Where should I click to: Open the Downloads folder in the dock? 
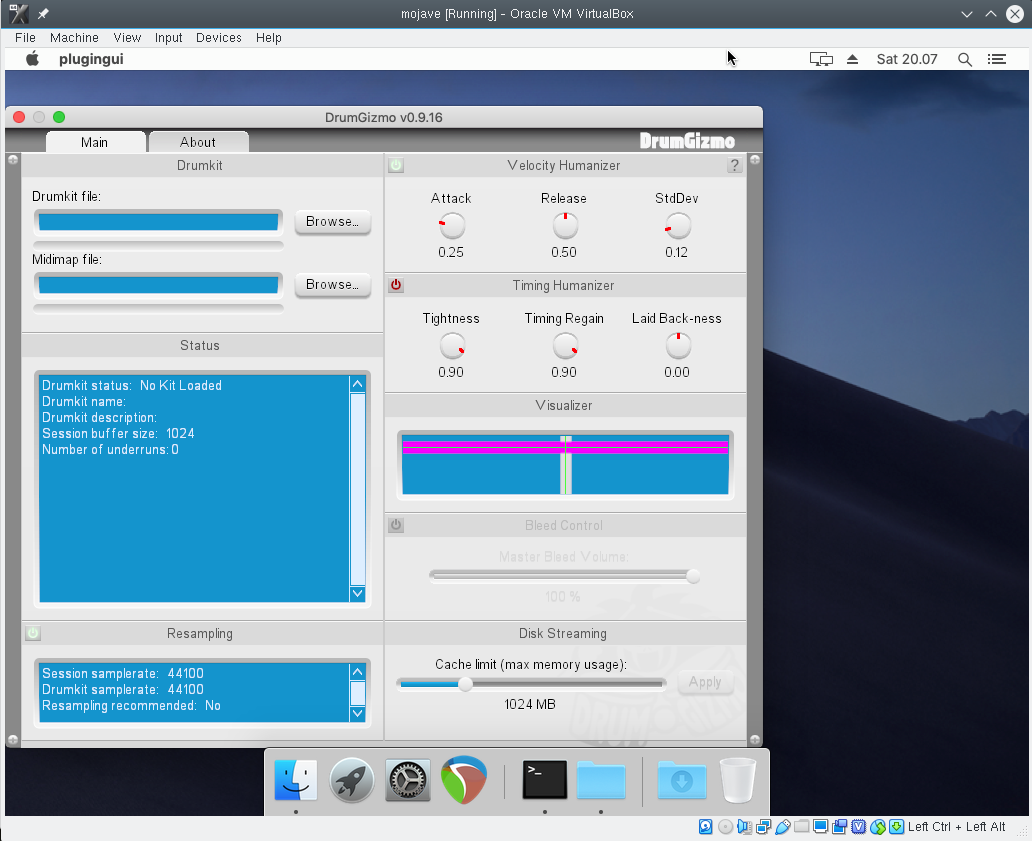tap(682, 780)
